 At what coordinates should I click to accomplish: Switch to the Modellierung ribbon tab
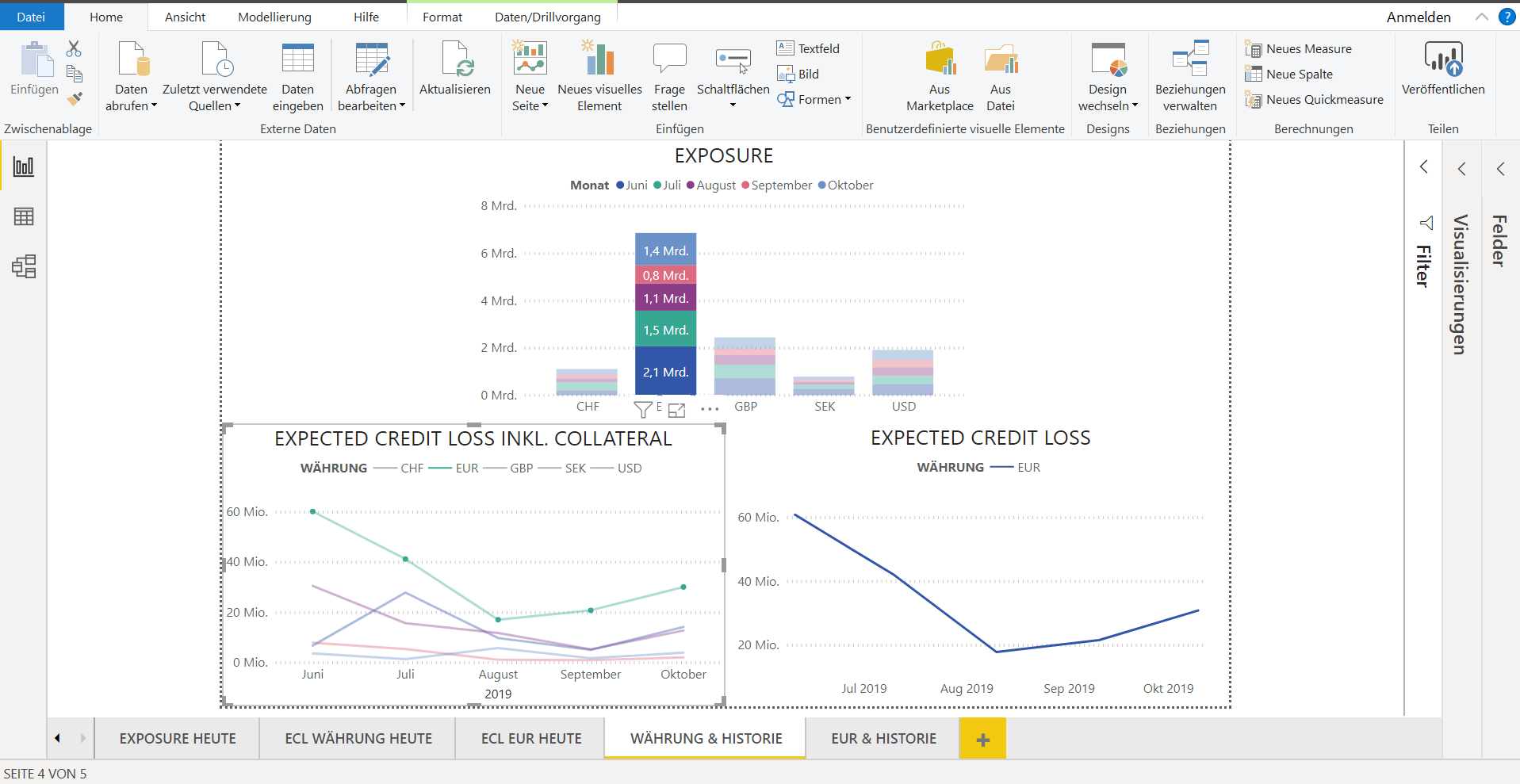coord(274,17)
